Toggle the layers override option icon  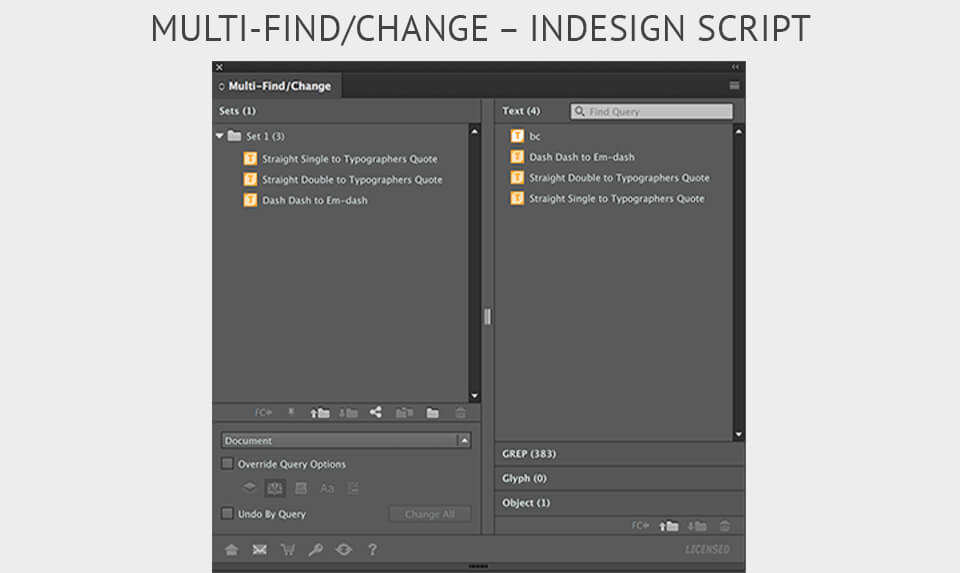coord(249,488)
